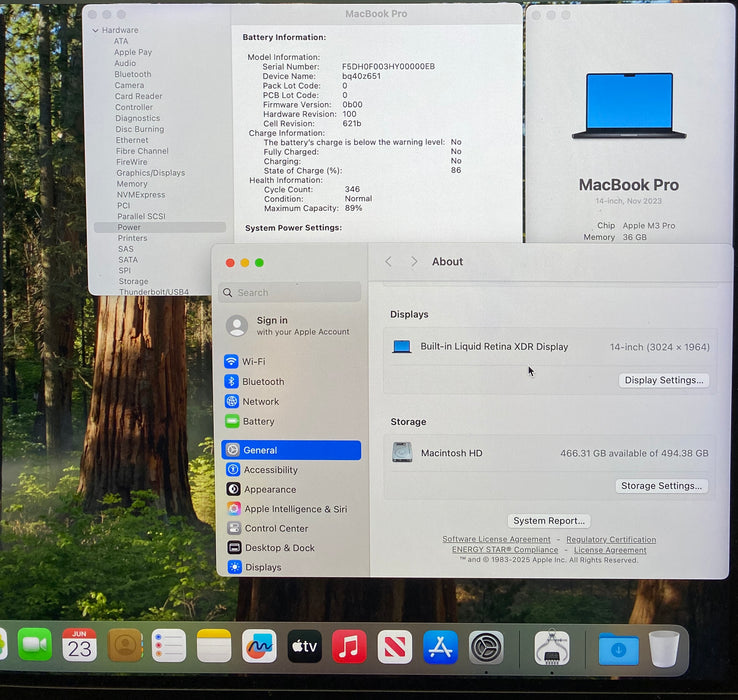Select Disc Burning in hardware list
Viewport: 738px width, 700px height.
[140, 129]
